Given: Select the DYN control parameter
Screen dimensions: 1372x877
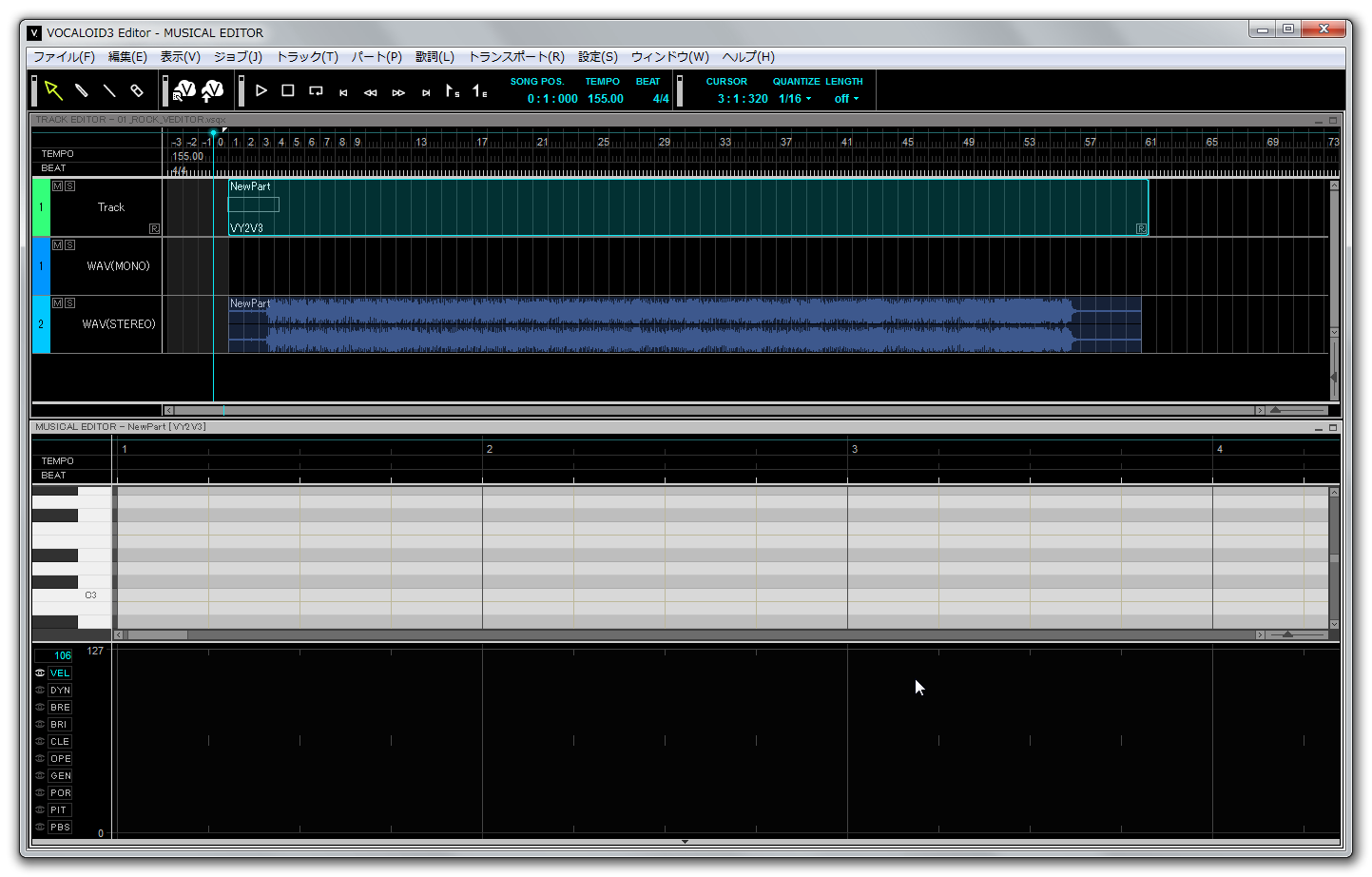Looking at the screenshot, I should click(x=60, y=690).
